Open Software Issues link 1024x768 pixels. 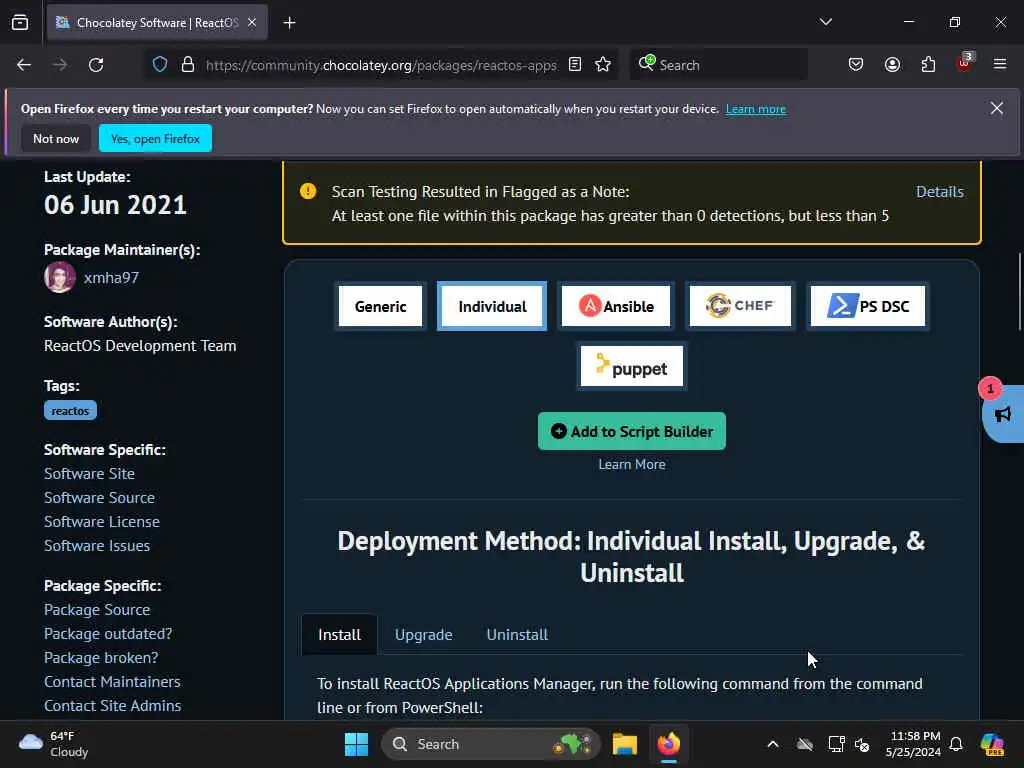click(x=97, y=545)
